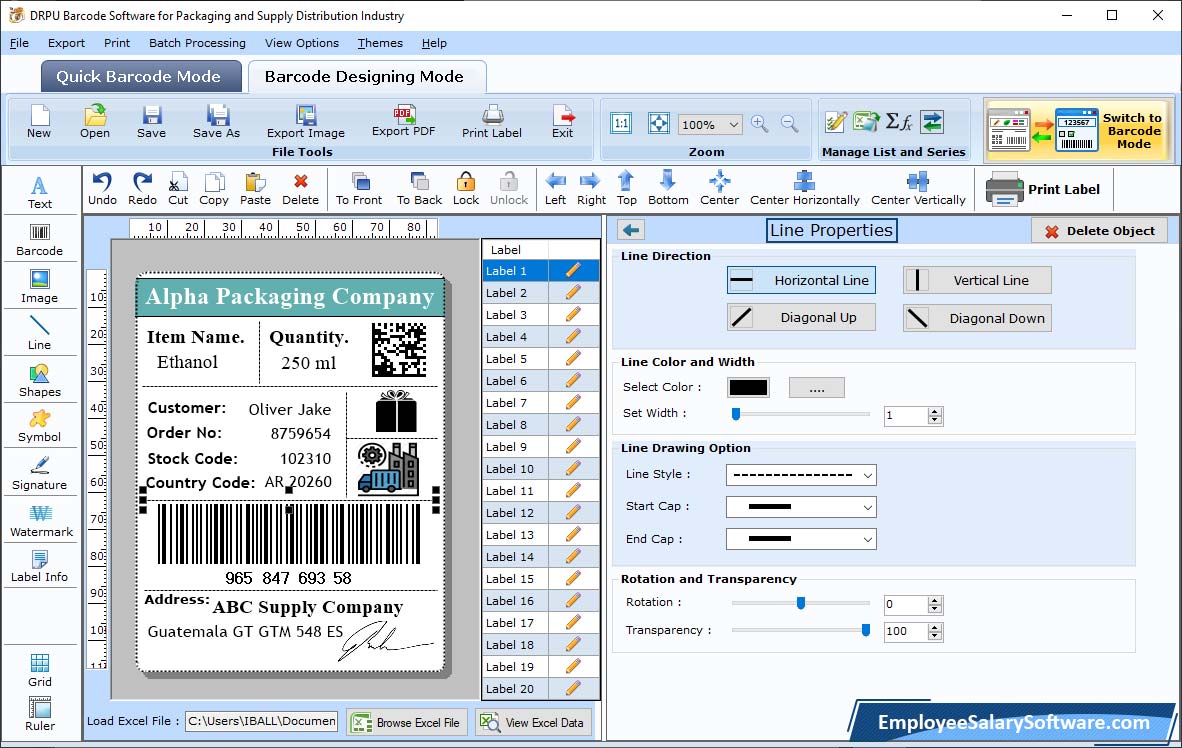
Task: Open the Batch Processing menu
Action: pos(198,43)
